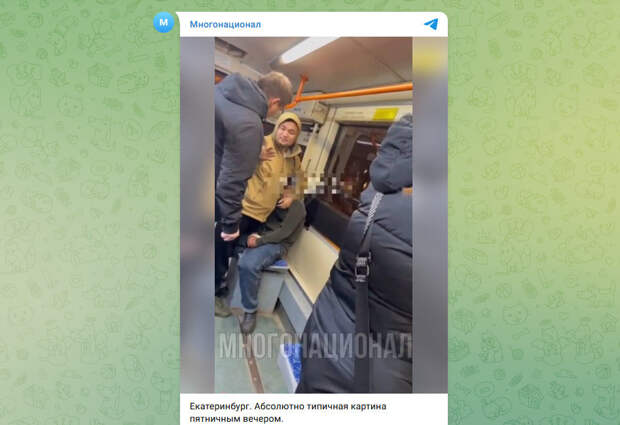
Task: Click the blurred right margin of the video
Action: pyautogui.click(x=430, y=215)
